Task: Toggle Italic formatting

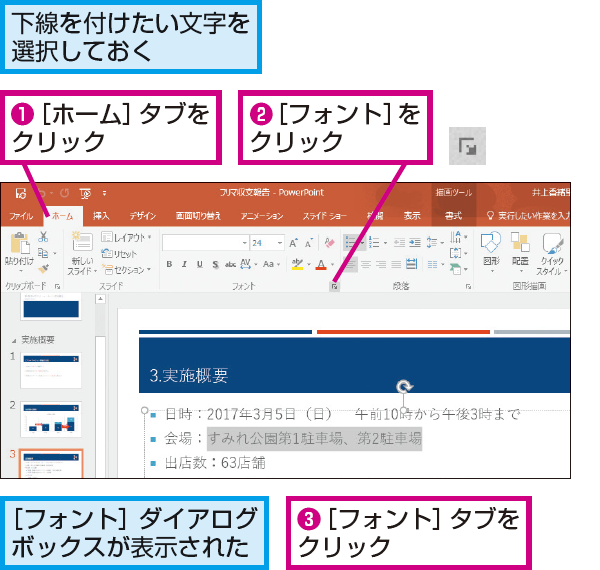Action: [184, 264]
